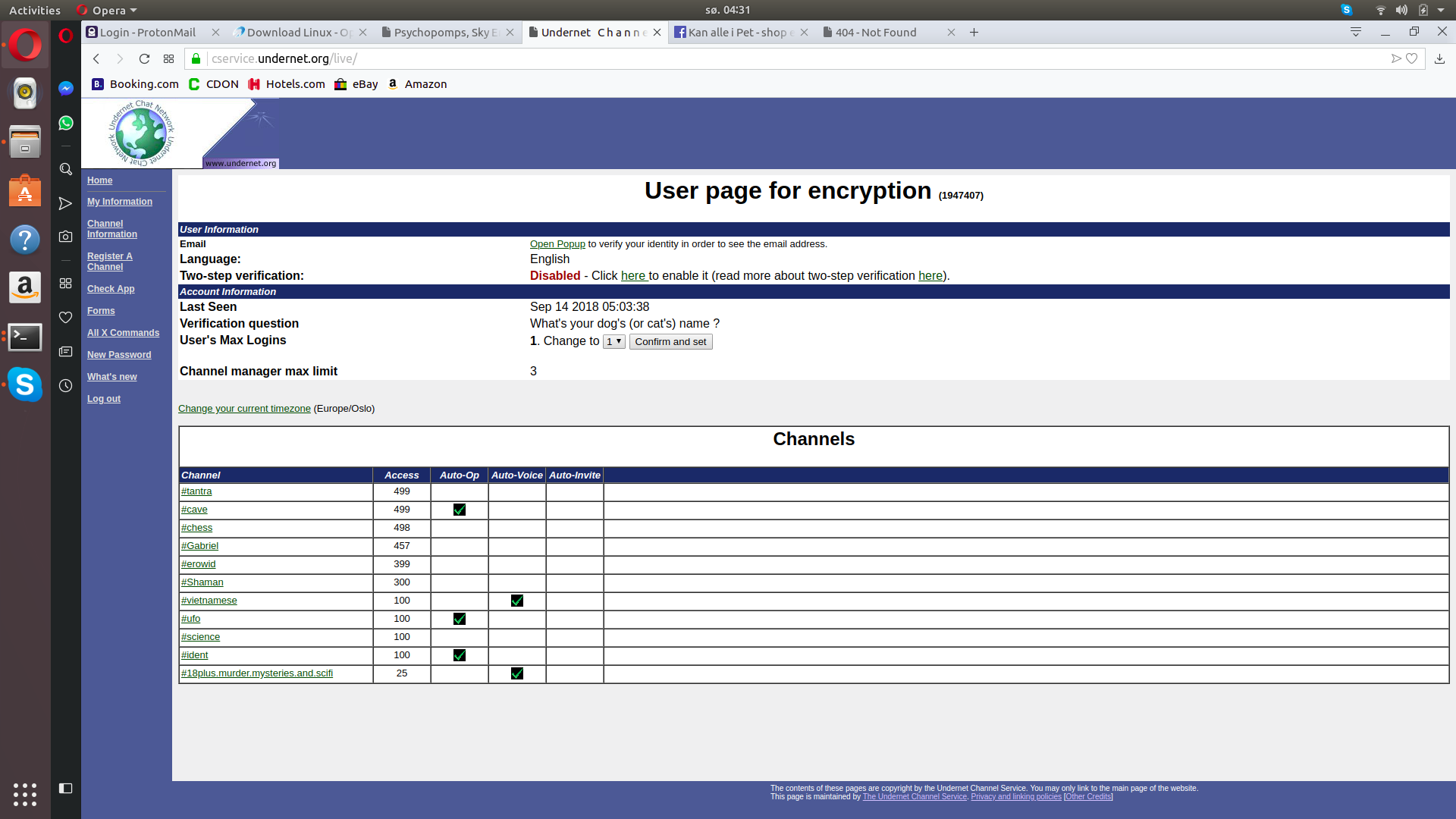Open the tab menu icon in title bar
Screen dimensions: 1456x819
click(1356, 32)
